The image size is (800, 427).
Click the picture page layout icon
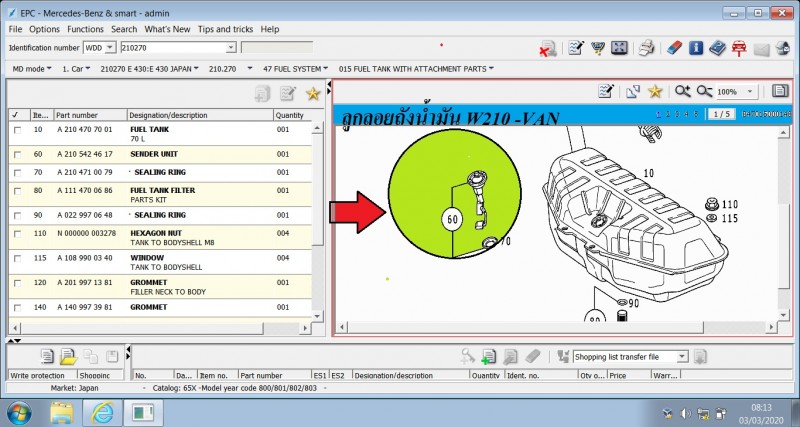click(780, 91)
